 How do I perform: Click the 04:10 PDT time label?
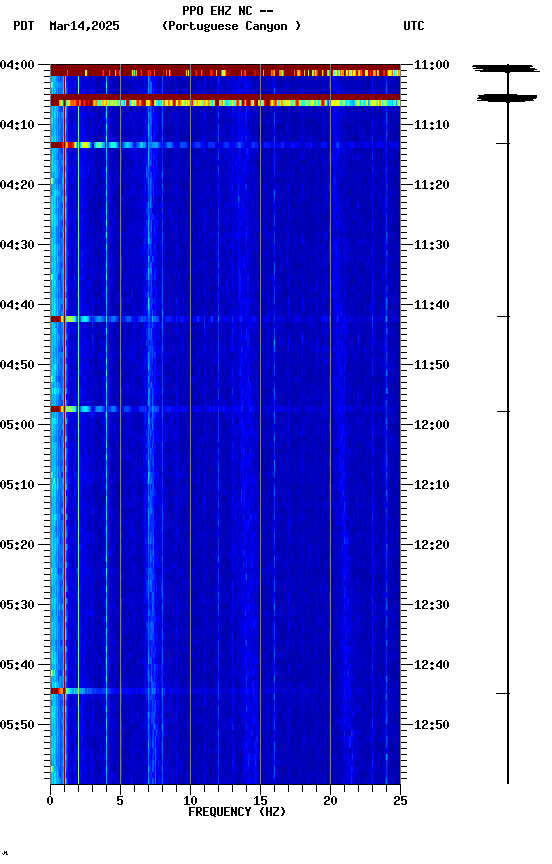17,125
